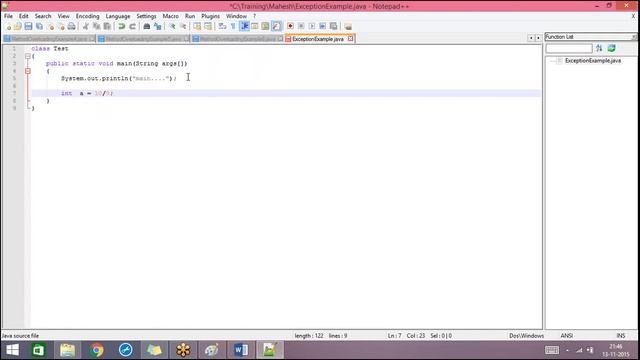Screen dimensions: 640x360
Task: Cut selection using the scissors icon
Action: [x=85, y=27]
